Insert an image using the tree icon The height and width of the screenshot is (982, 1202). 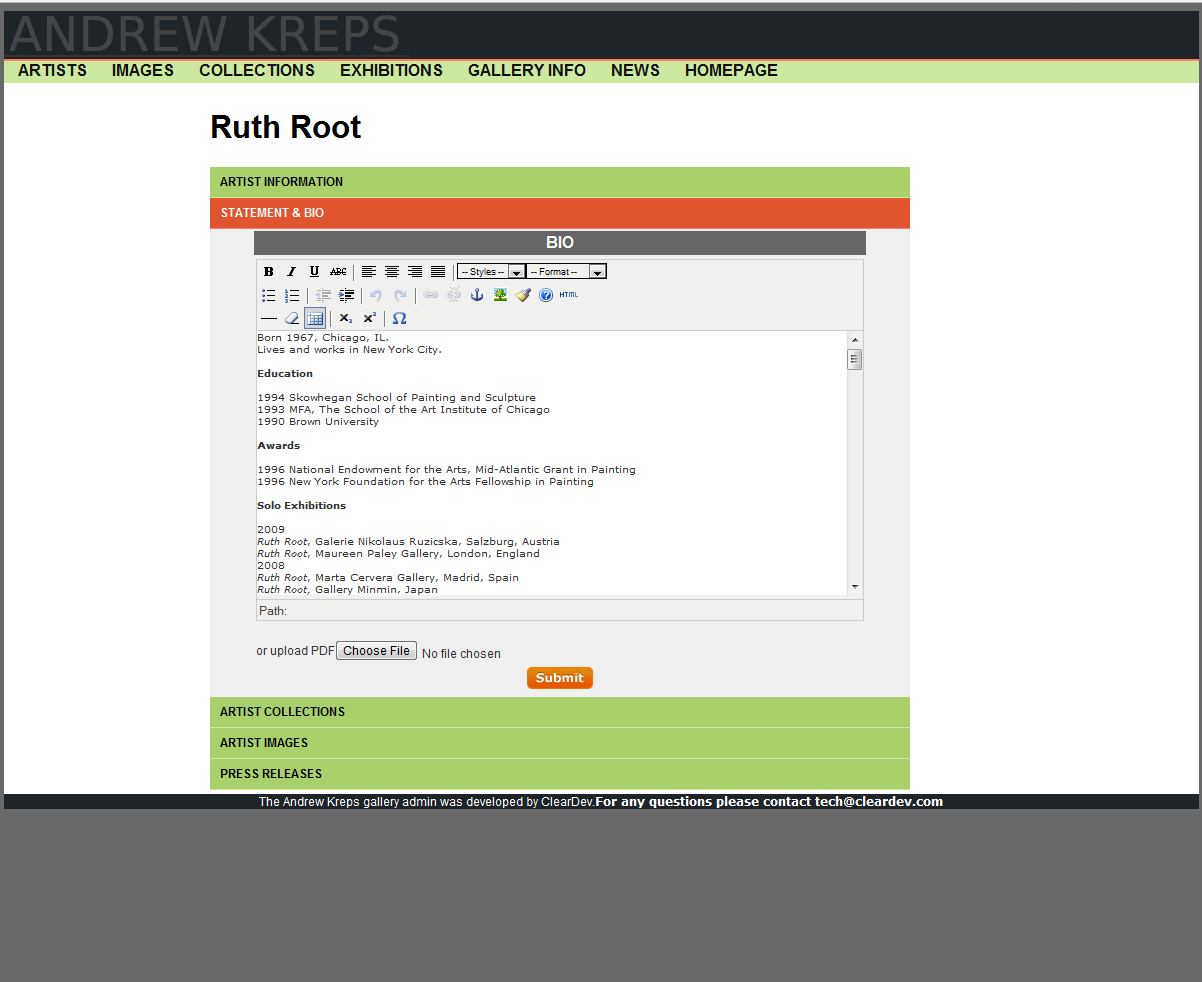500,295
